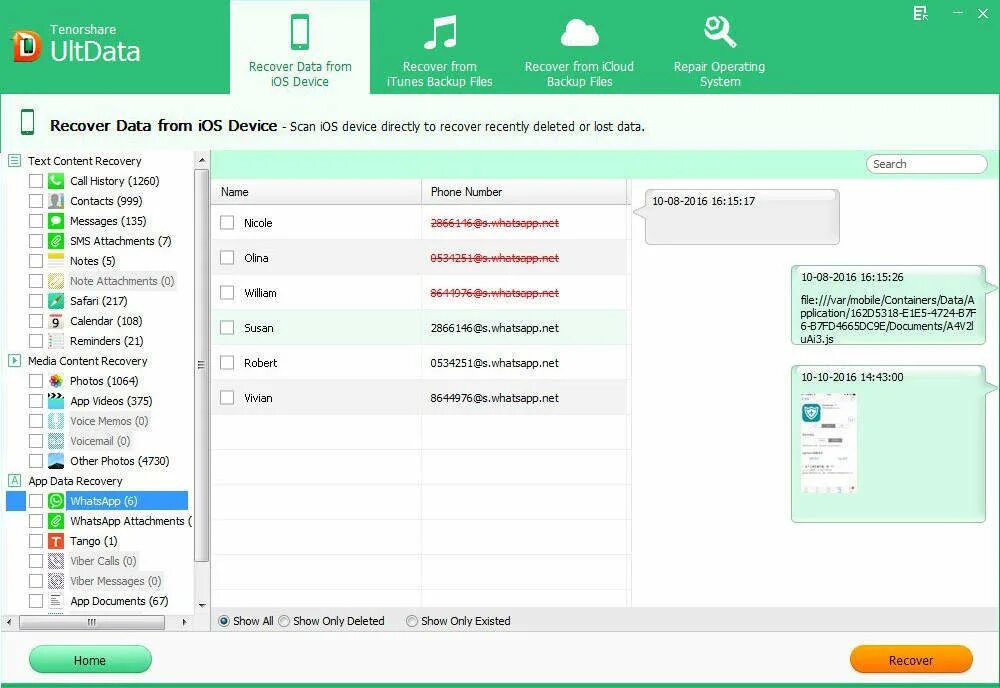
Task: Click the Note Attachments icon
Action: pyautogui.click(x=56, y=281)
